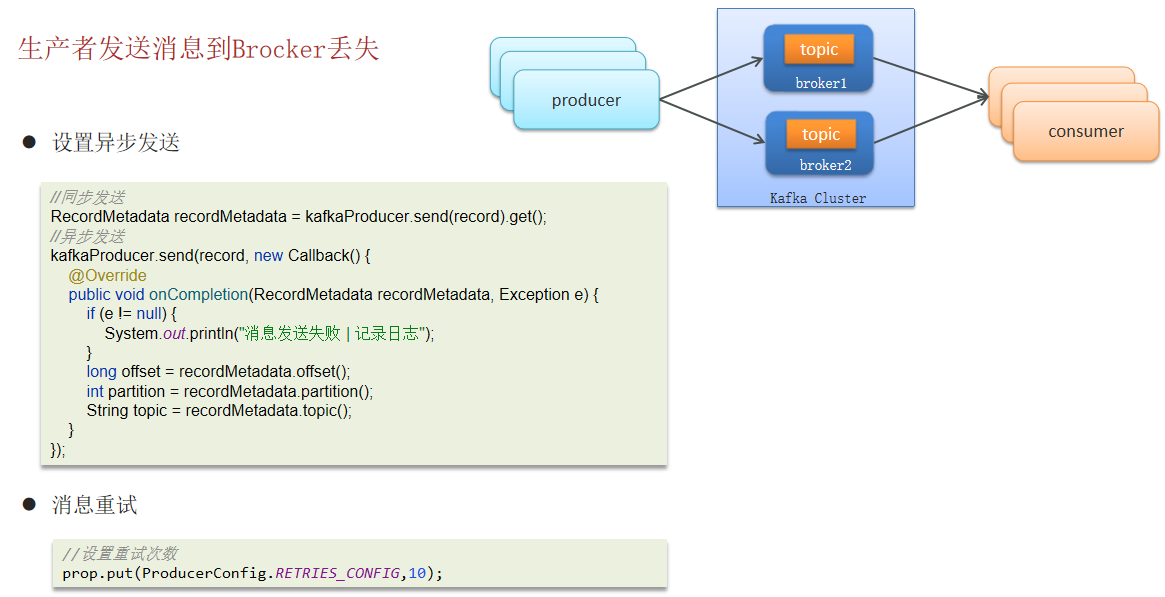Select the producer box in the diagram

coord(586,100)
